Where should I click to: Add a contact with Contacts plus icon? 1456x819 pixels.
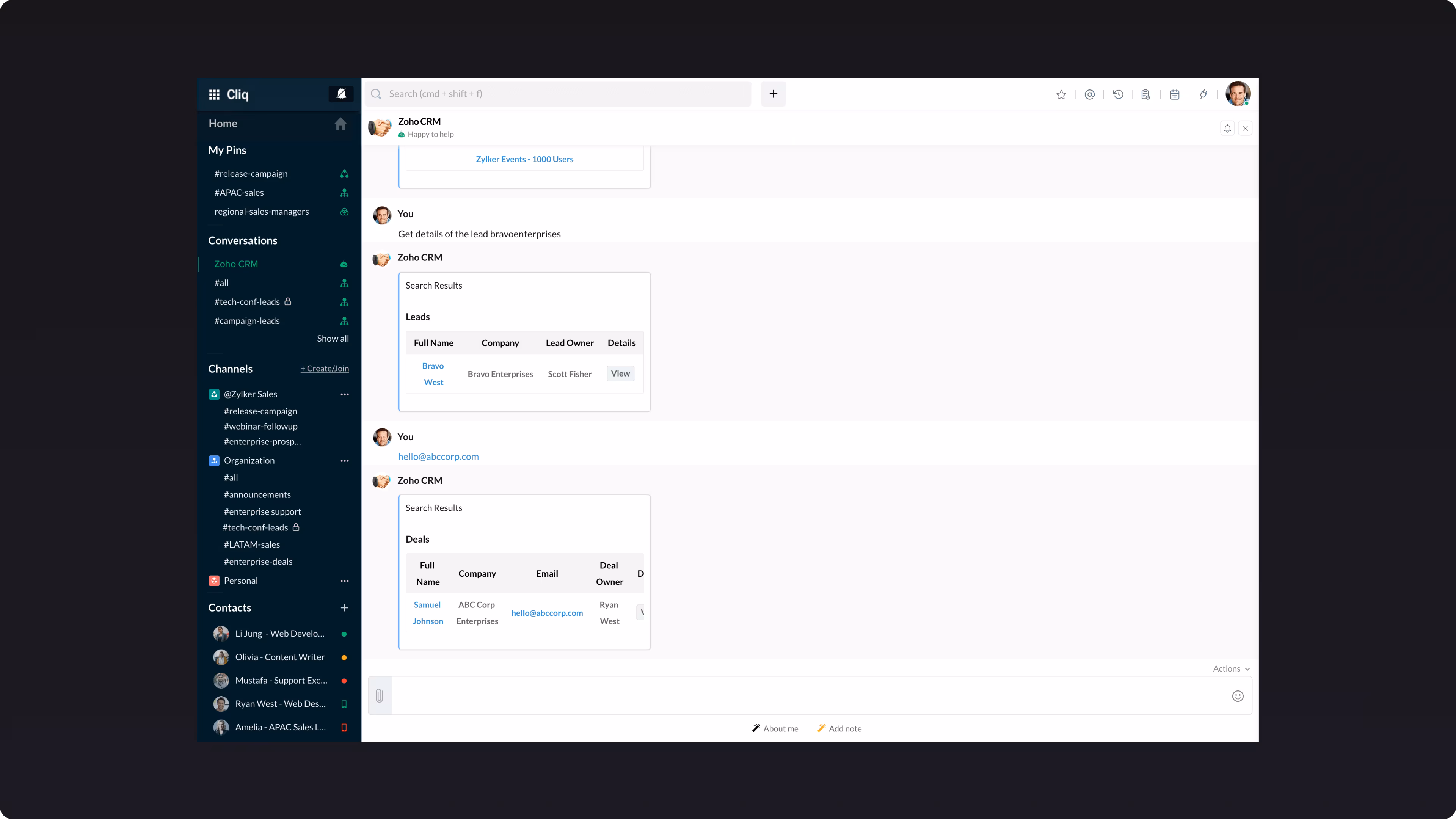[344, 608]
